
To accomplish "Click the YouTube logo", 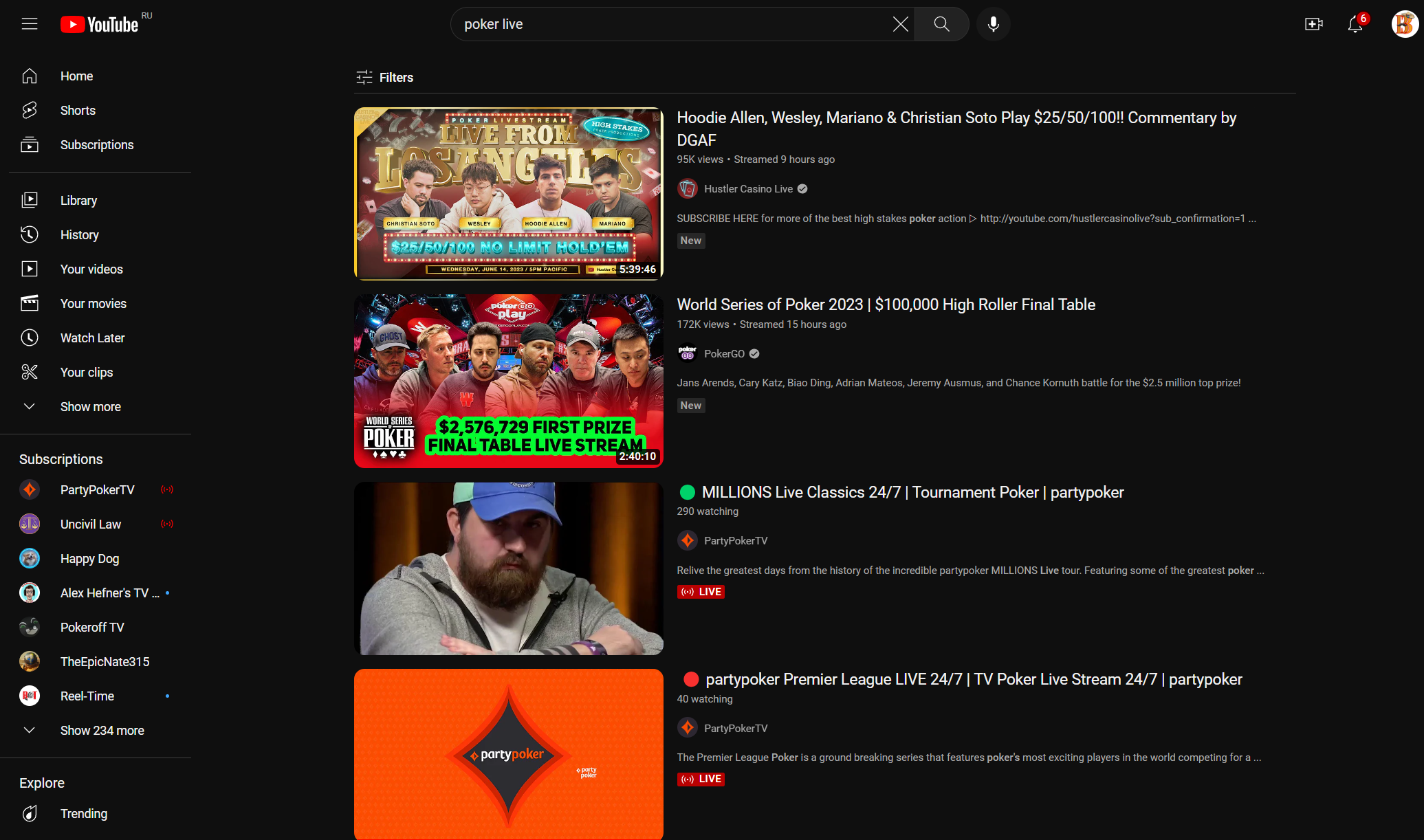I will (100, 25).
